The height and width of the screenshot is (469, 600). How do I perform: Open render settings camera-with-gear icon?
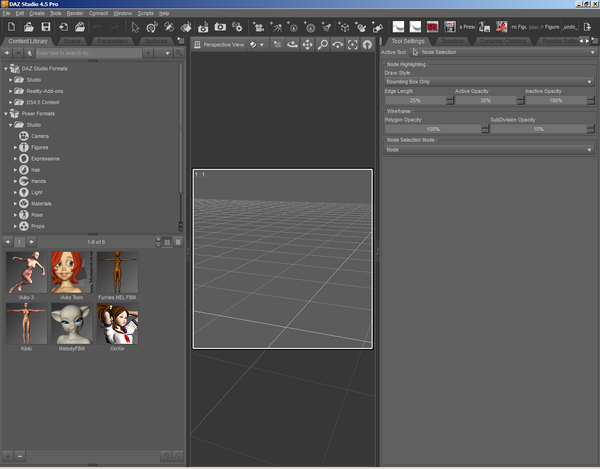237,27
